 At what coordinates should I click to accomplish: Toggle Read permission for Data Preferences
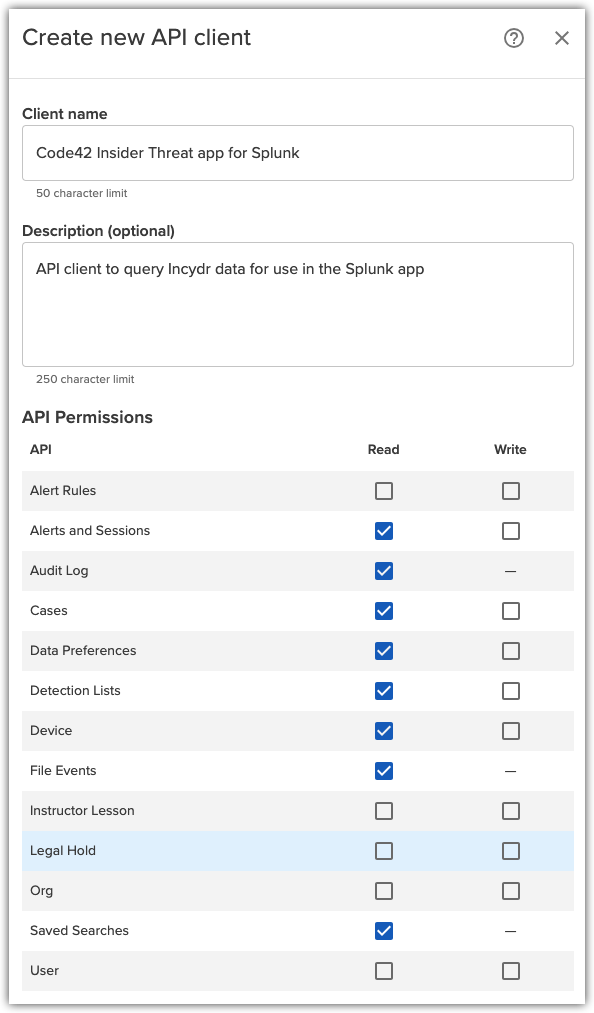(x=383, y=650)
